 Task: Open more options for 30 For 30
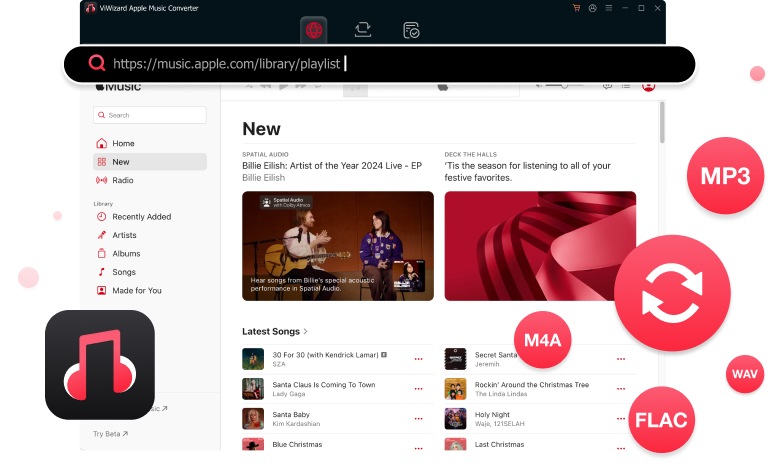(418, 359)
